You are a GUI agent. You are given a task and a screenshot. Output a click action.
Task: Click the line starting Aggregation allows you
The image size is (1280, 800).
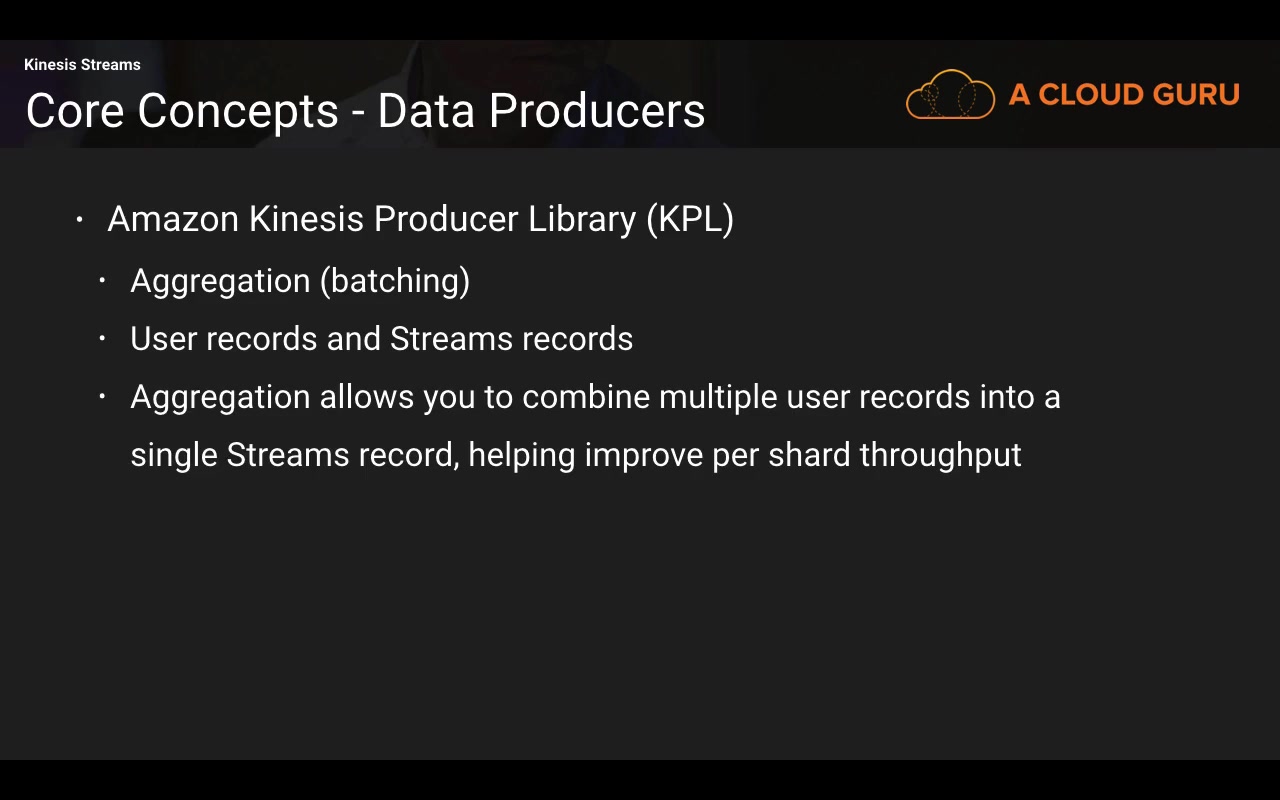[595, 397]
